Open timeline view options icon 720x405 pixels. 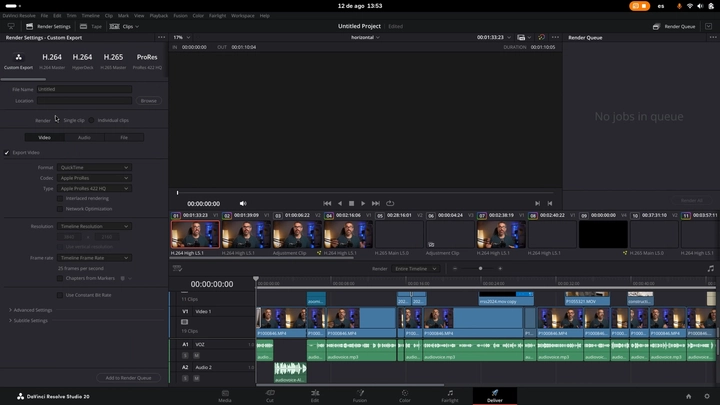coord(177,269)
